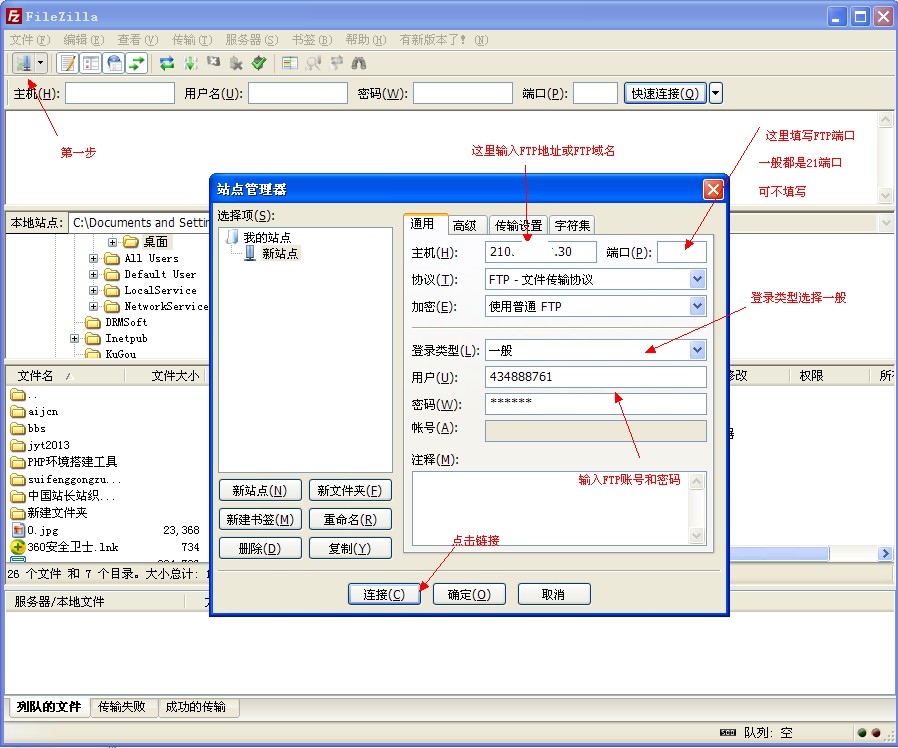
Task: Switch to the 高级 tab
Action: click(465, 226)
